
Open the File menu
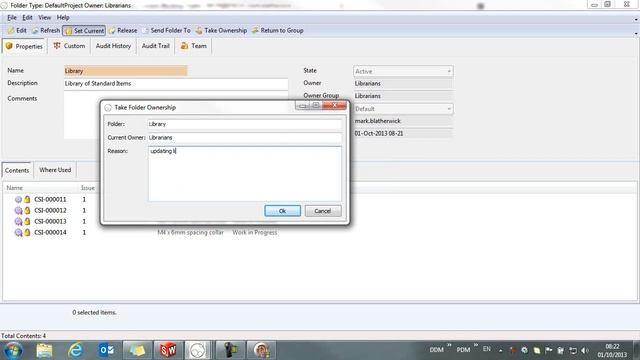[12, 18]
